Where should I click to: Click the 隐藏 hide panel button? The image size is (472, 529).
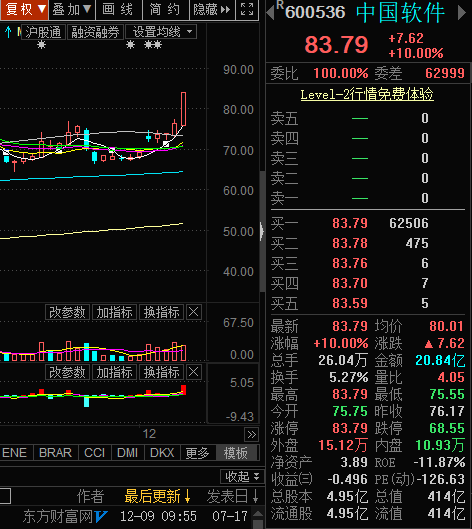212,9
